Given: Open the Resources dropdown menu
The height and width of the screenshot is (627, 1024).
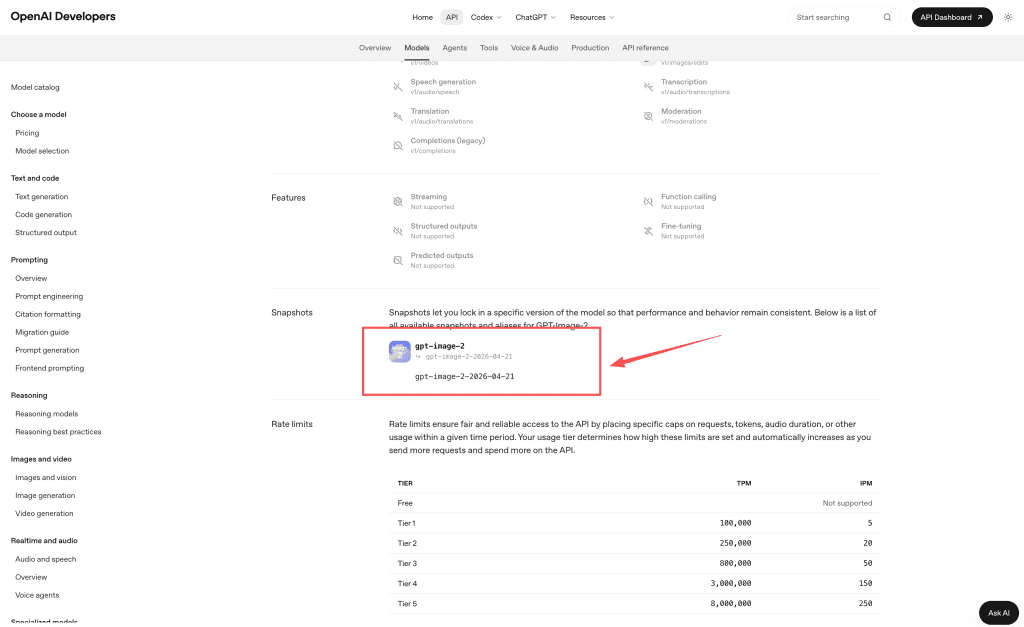Looking at the screenshot, I should (592, 18).
